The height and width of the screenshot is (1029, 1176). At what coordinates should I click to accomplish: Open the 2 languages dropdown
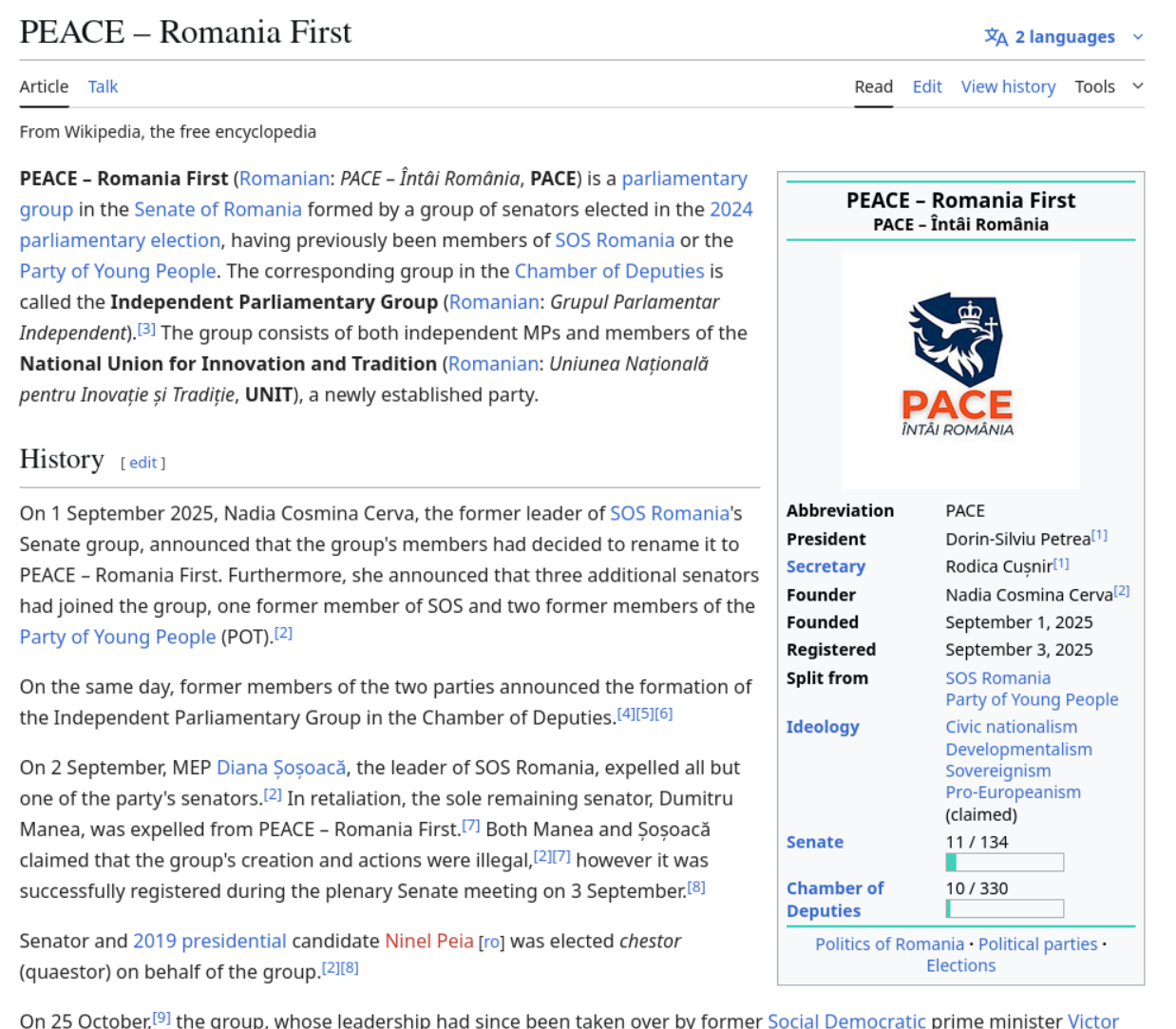pyautogui.click(x=1064, y=37)
